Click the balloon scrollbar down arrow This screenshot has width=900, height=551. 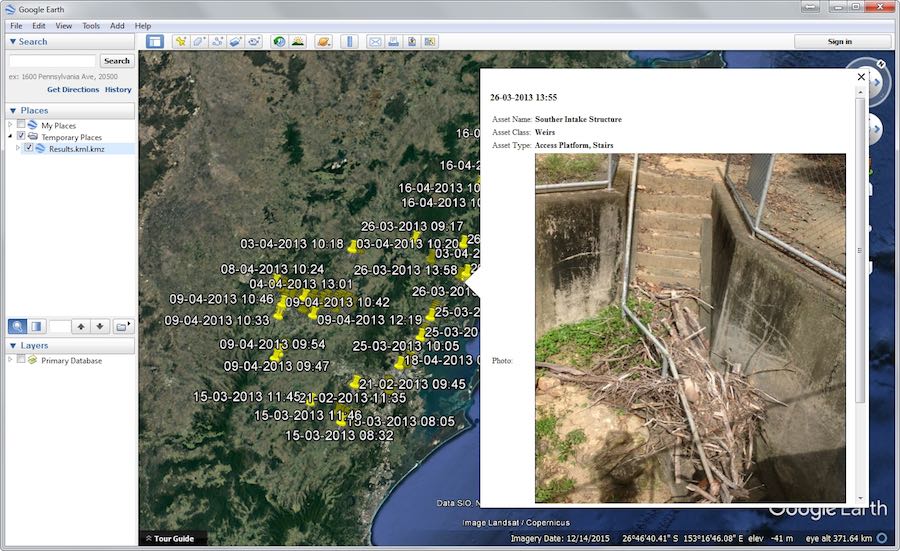(x=860, y=498)
